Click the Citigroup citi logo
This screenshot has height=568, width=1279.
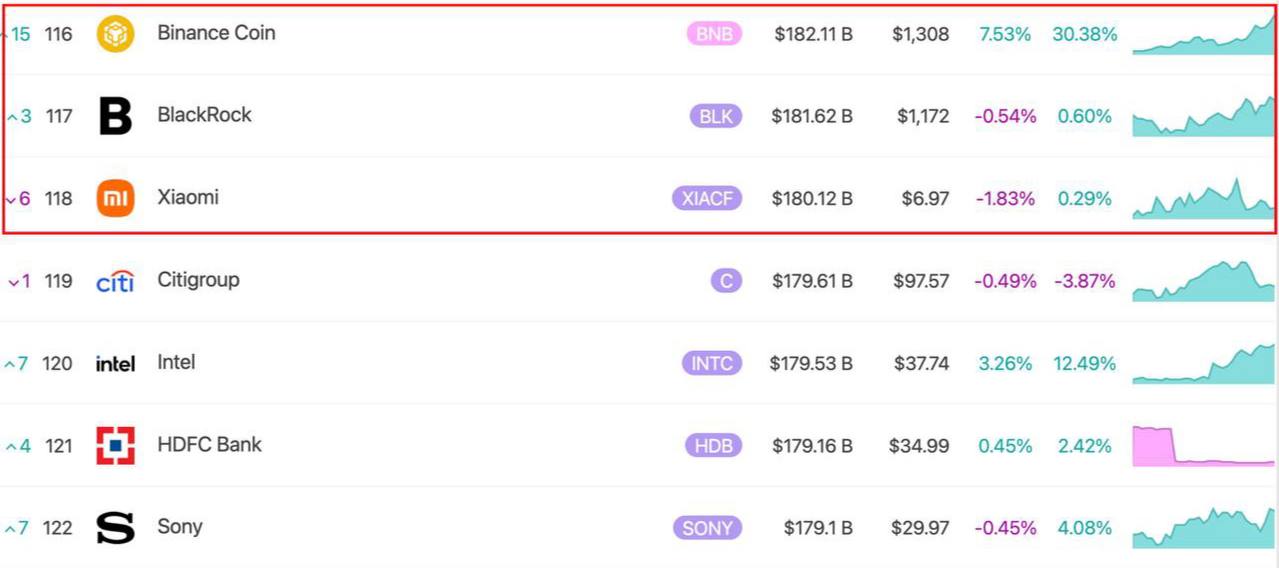coord(115,282)
